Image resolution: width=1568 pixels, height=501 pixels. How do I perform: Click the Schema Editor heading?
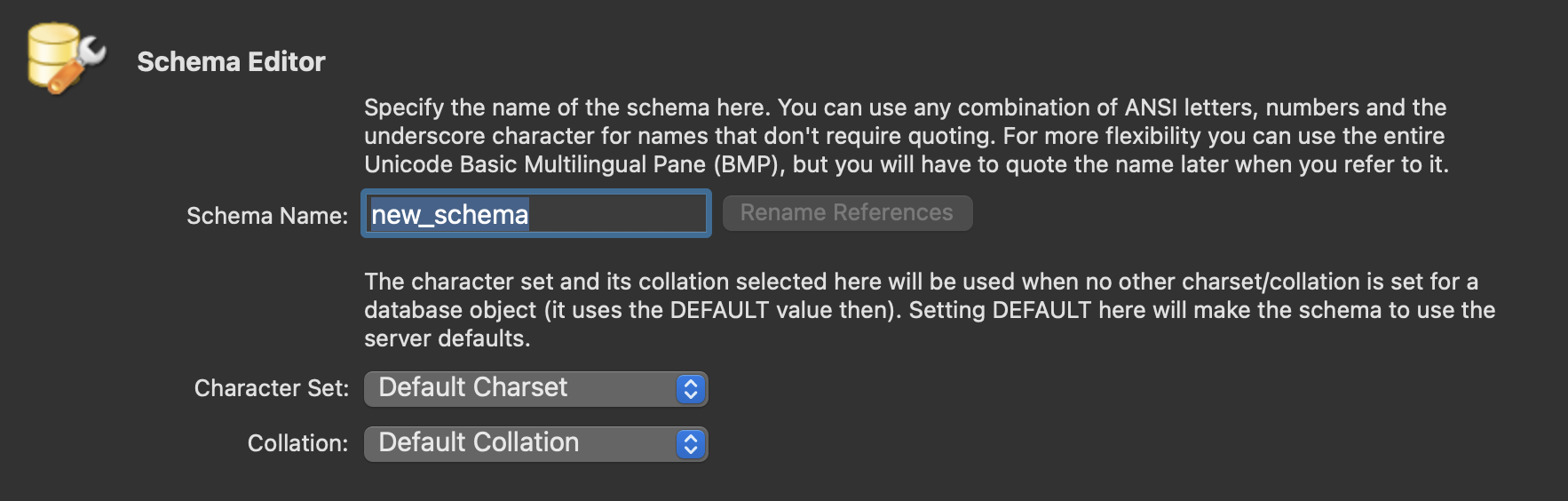pos(231,61)
